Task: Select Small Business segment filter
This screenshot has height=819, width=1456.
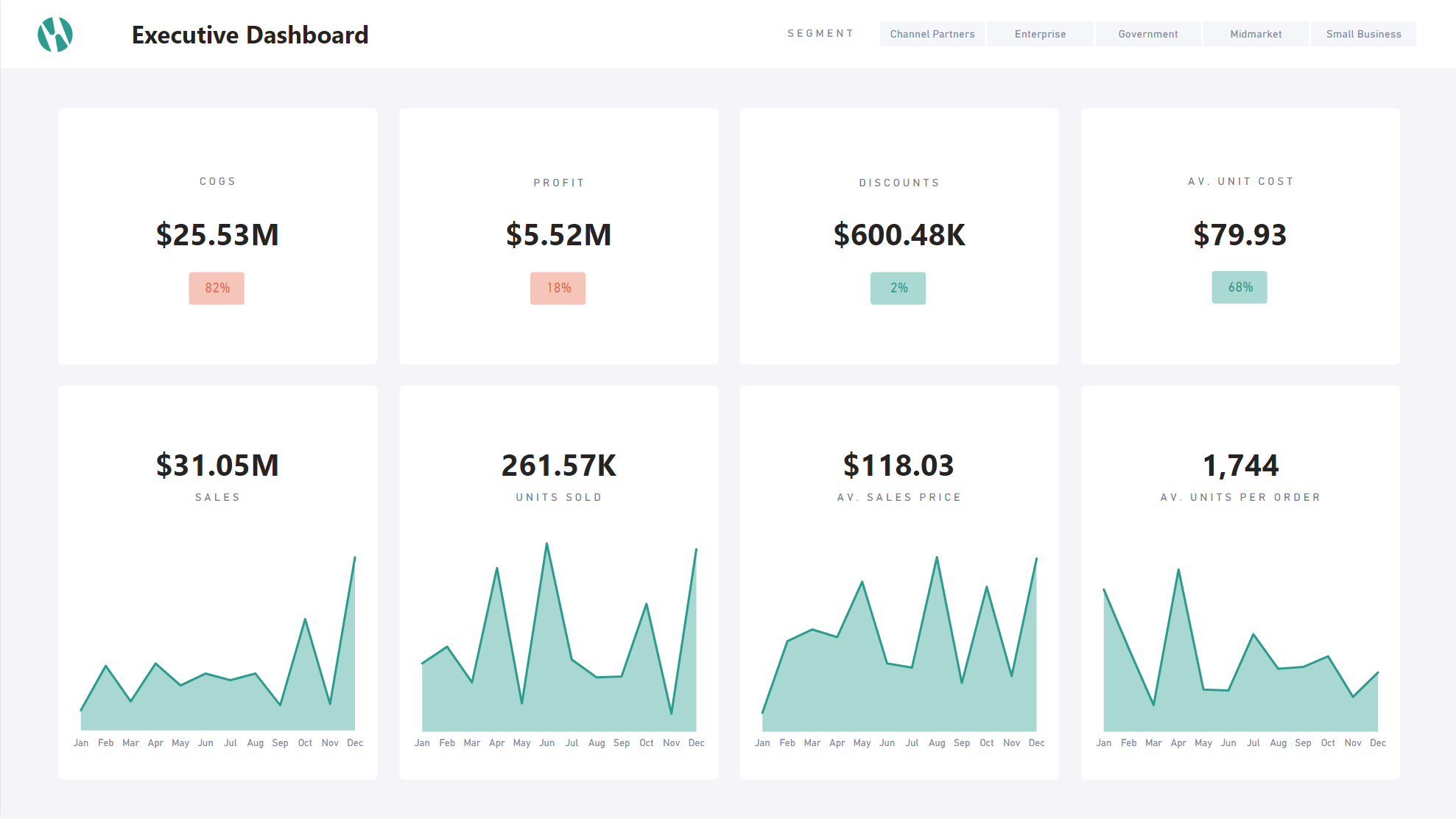Action: click(1363, 34)
